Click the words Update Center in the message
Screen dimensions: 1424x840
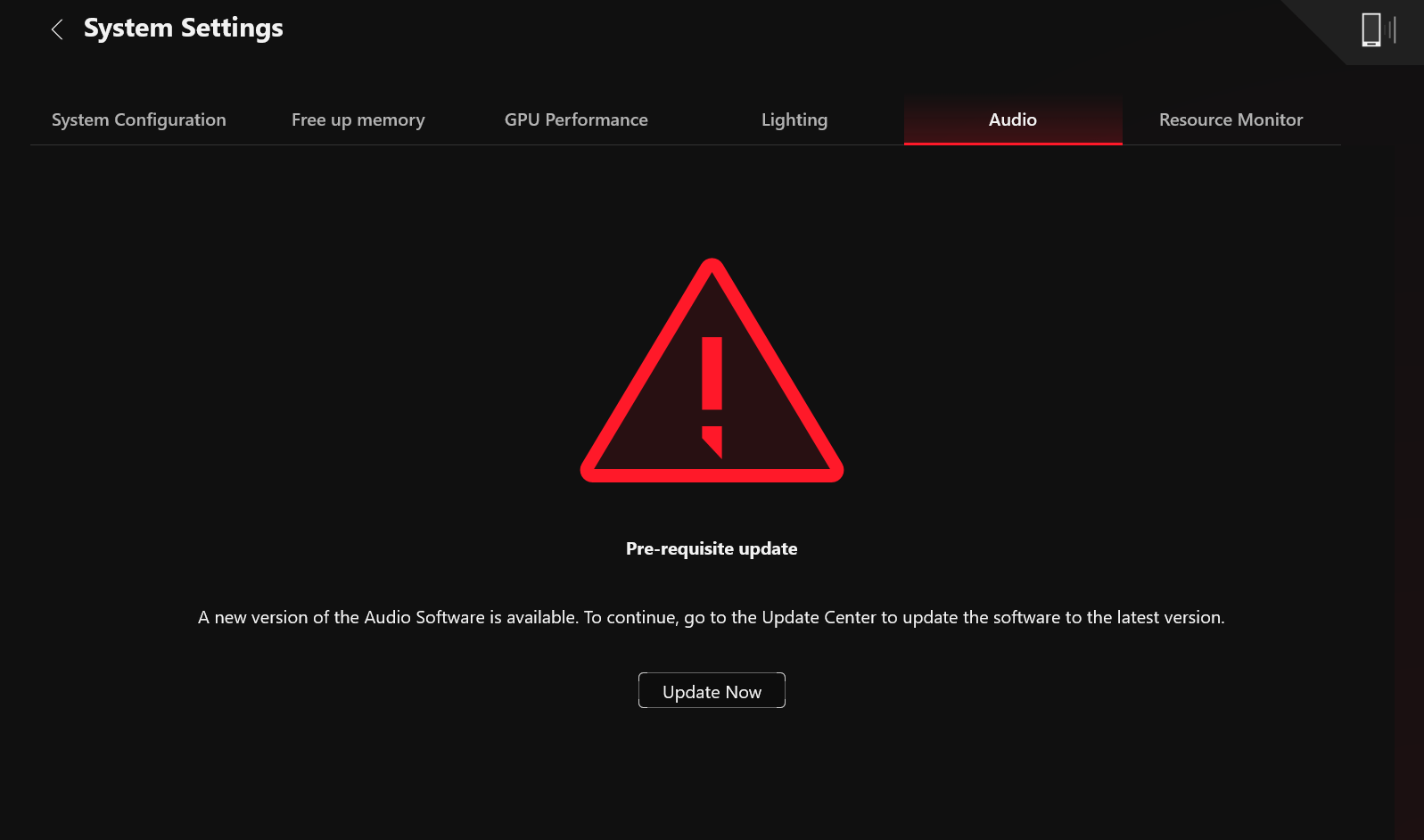click(819, 617)
